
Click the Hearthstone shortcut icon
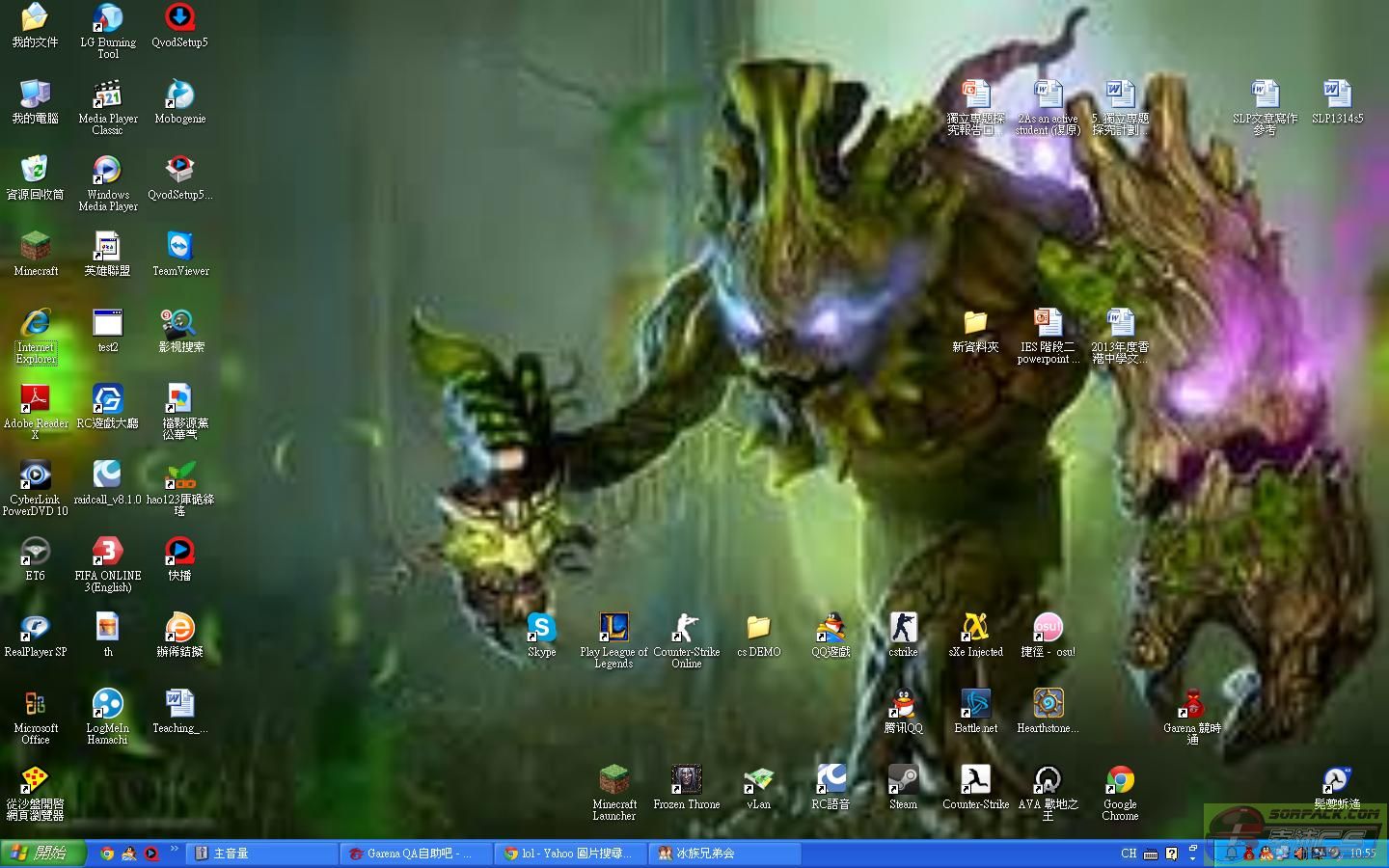[x=1048, y=704]
